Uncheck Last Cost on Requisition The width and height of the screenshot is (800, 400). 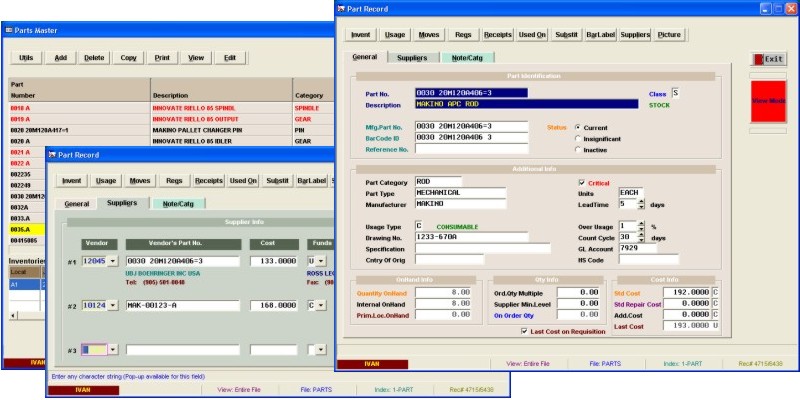pyautogui.click(x=525, y=330)
